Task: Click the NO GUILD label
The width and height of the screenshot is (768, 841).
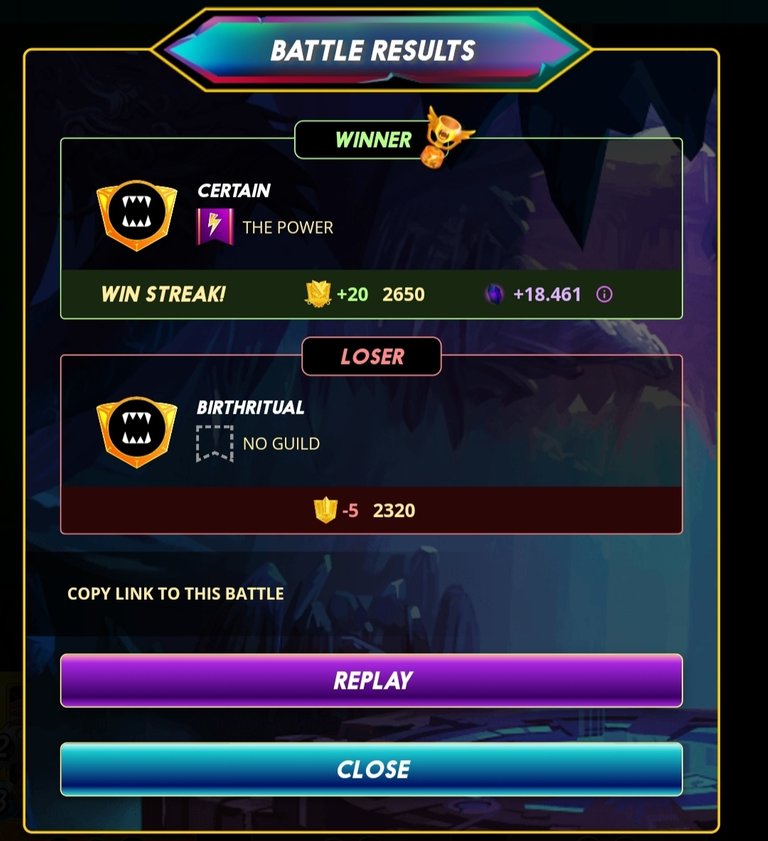Action: coord(281,444)
